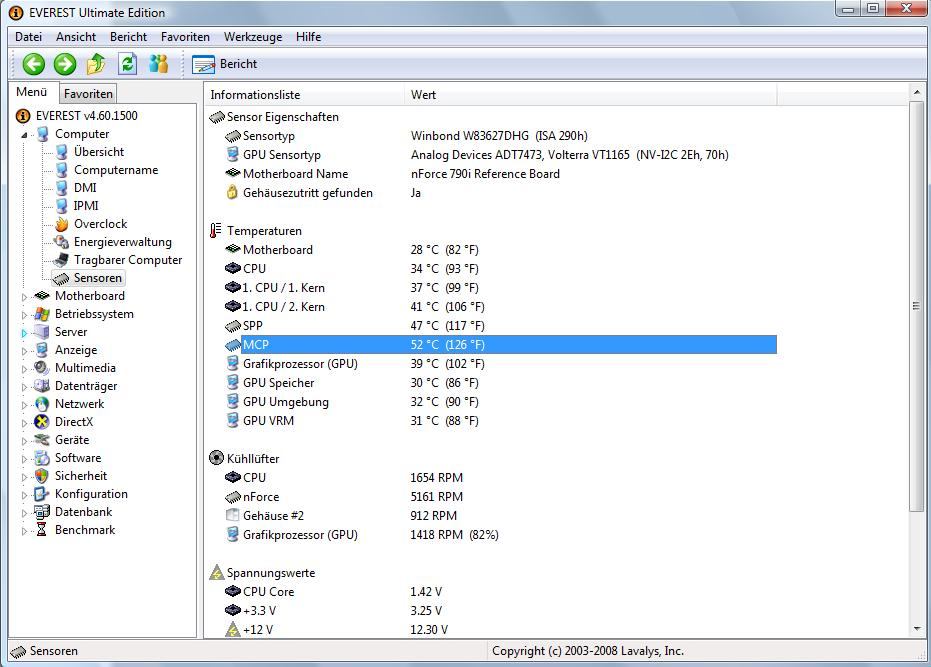931x667 pixels.
Task: Click the Kühllüfter fan icon
Action: click(x=217, y=459)
